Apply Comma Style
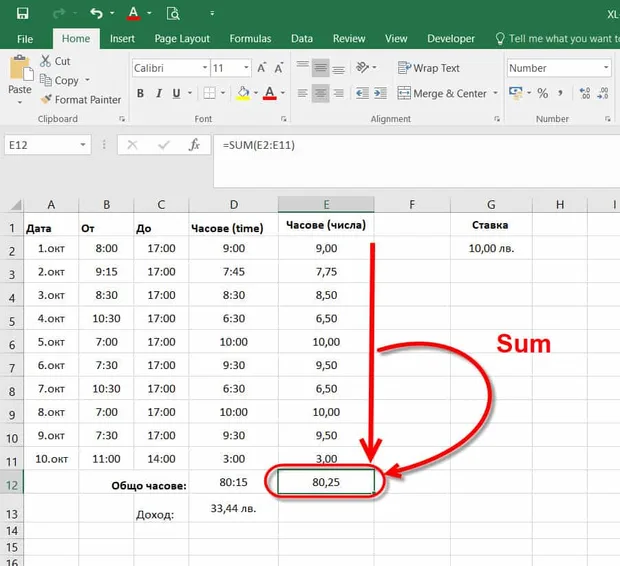Viewport: 620px width, 566px height. (560, 93)
